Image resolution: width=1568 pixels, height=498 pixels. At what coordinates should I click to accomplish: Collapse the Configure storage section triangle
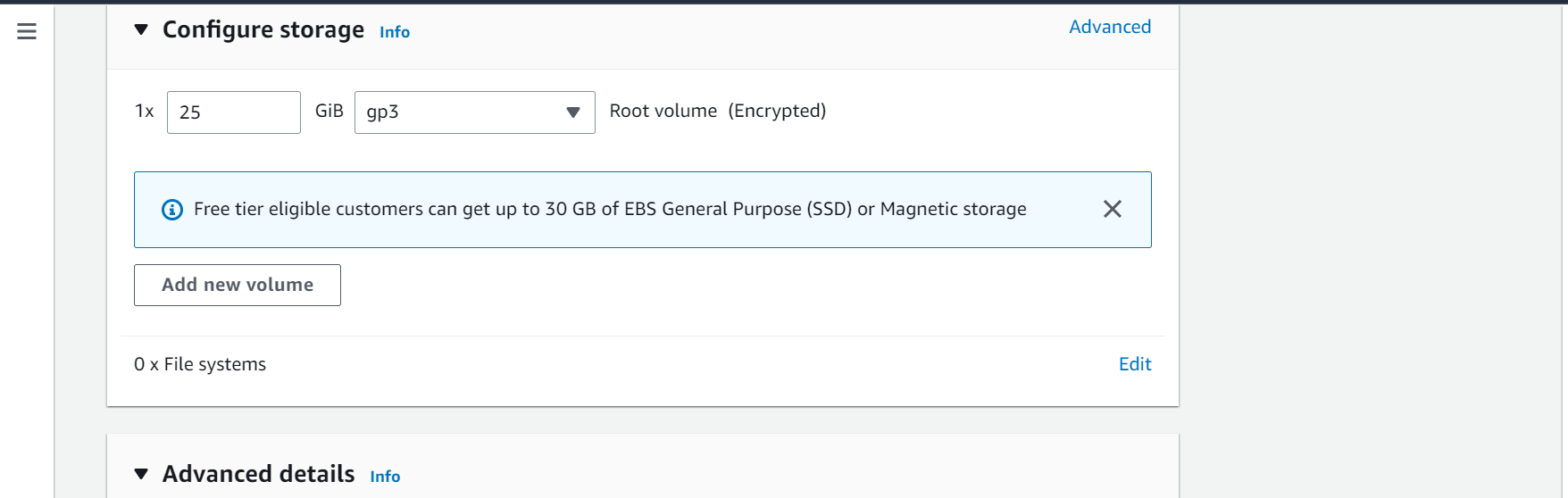click(x=141, y=29)
